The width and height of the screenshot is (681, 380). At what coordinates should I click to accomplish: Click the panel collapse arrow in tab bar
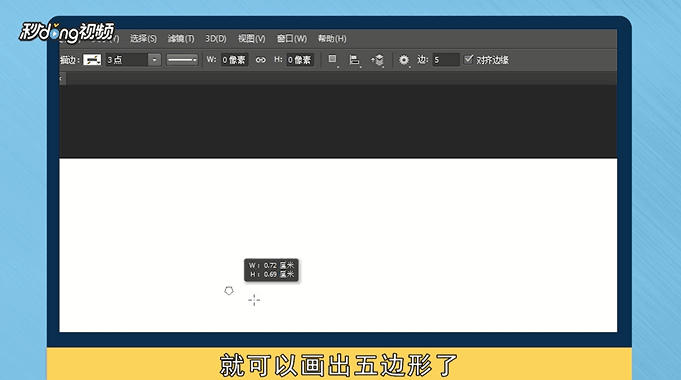62,79
